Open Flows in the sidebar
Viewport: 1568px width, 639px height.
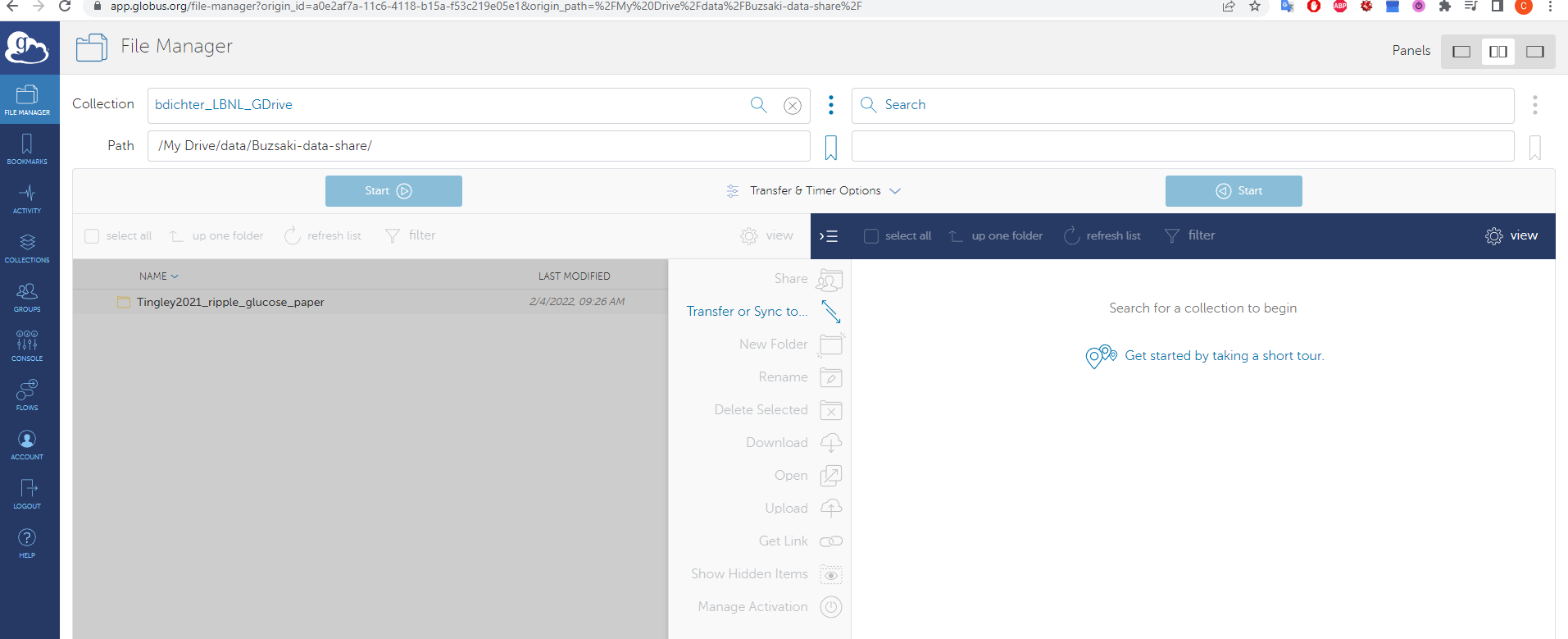coord(27,395)
